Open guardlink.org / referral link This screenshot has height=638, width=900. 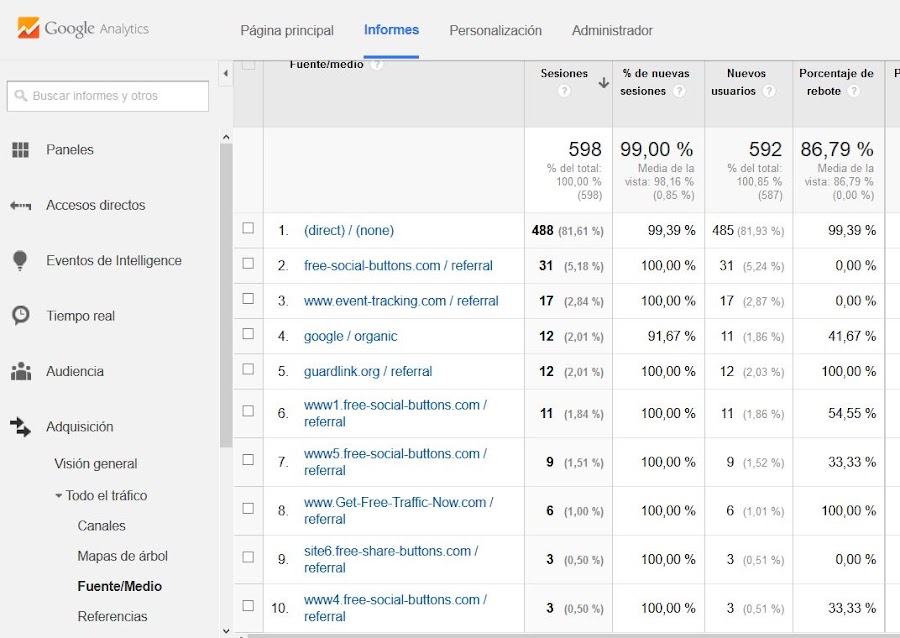368,372
